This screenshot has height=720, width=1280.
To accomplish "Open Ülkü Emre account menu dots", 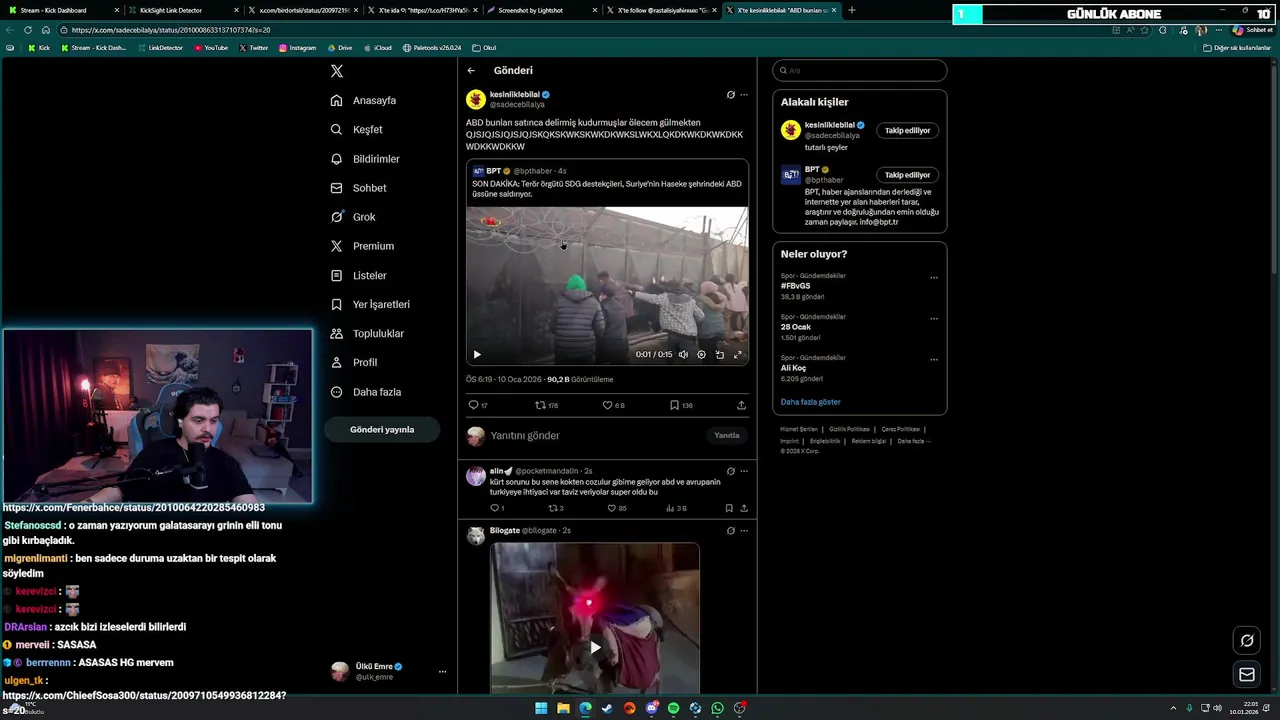I will pos(442,672).
